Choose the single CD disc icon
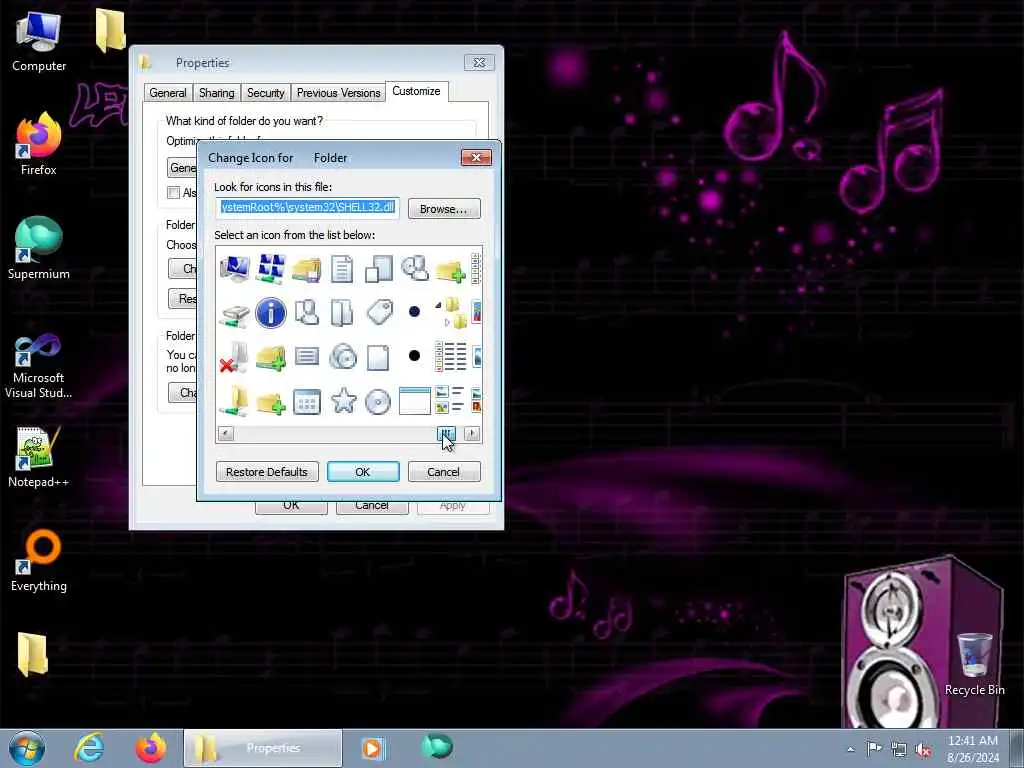 coord(378,402)
